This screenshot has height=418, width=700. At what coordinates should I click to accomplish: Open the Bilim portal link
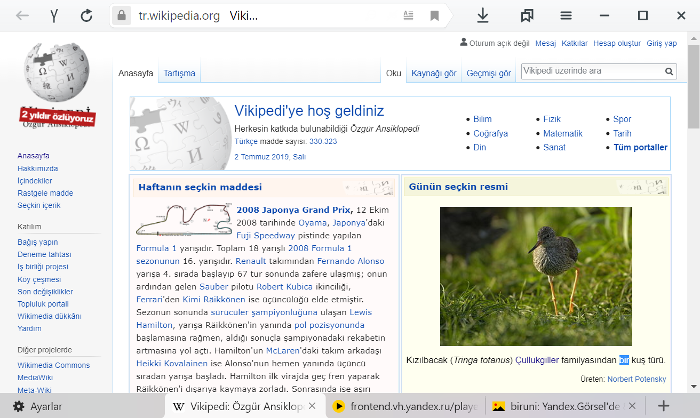pos(482,119)
